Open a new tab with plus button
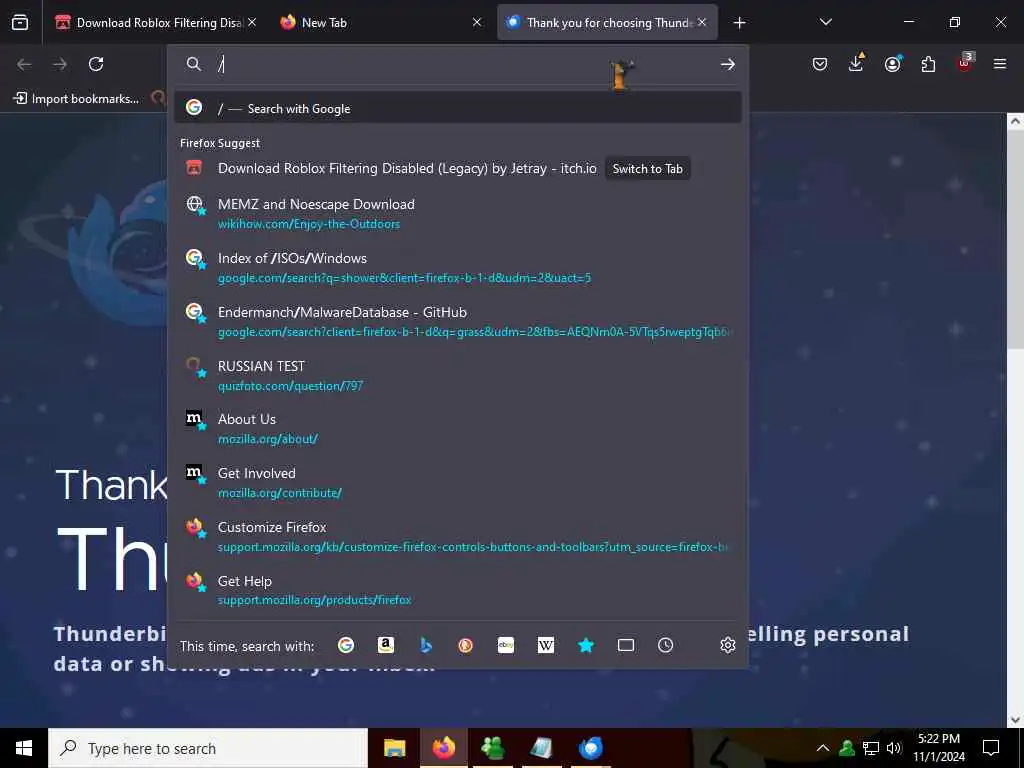This screenshot has height=768, width=1024. [x=739, y=23]
